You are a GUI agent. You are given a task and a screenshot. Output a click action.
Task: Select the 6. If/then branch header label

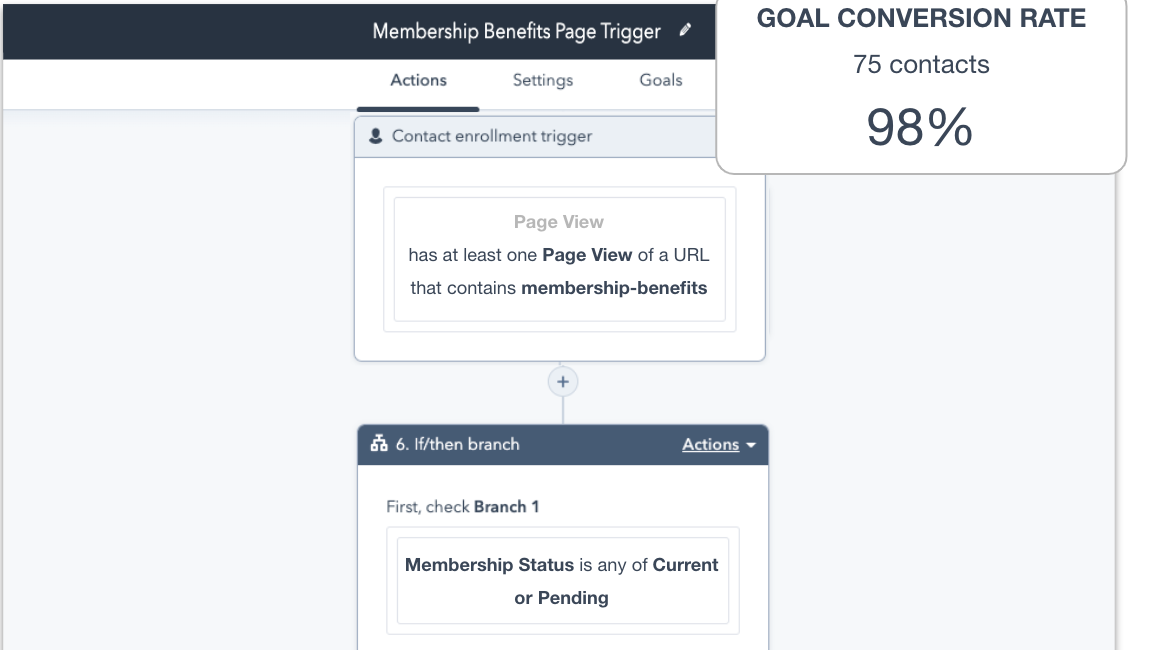click(x=458, y=444)
